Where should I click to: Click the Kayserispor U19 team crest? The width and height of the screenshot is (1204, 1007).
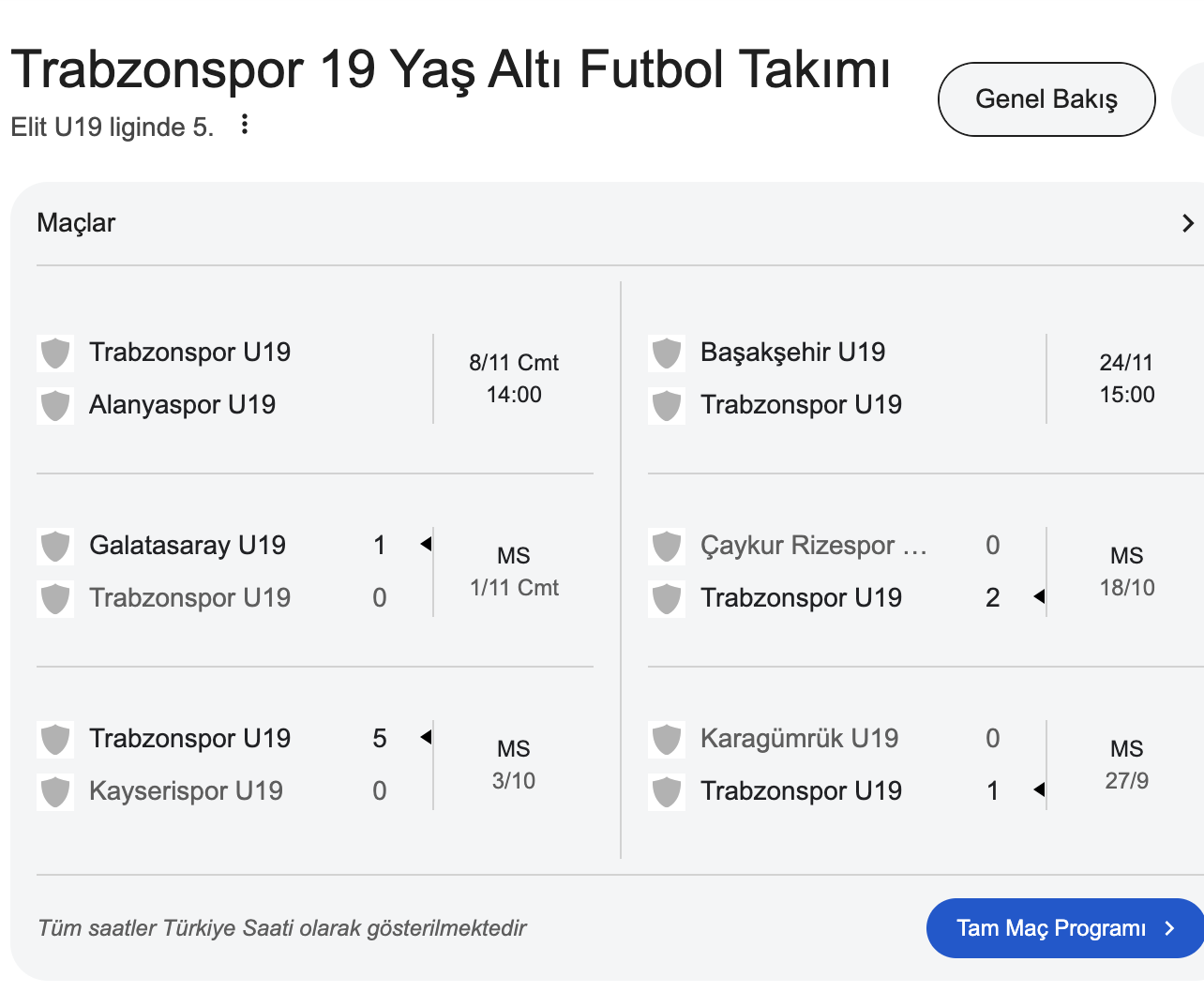55,791
